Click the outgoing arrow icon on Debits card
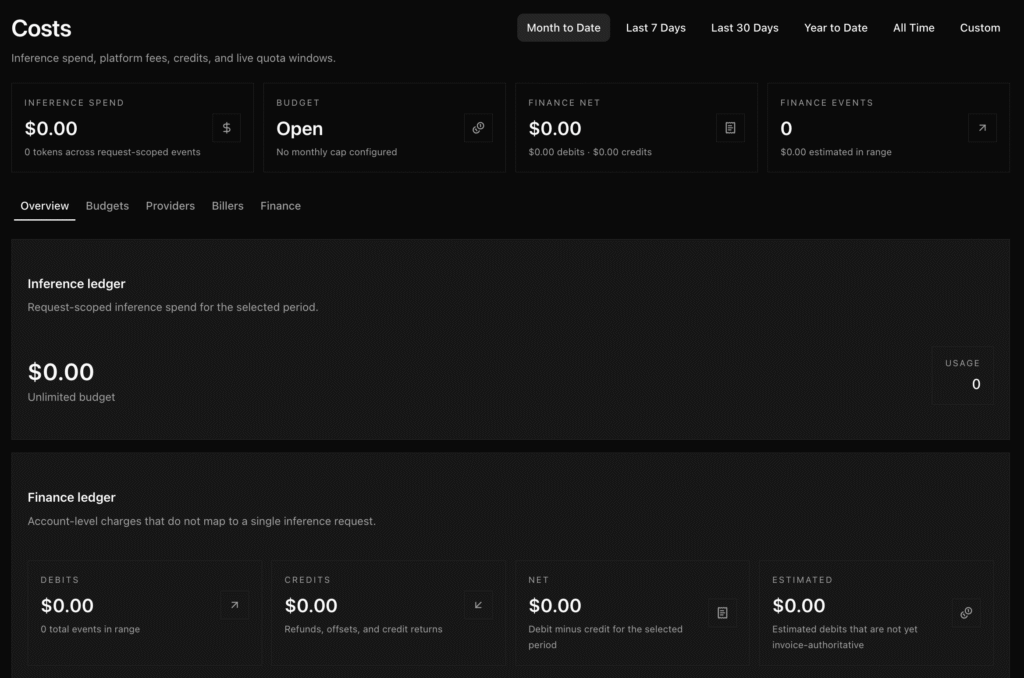 click(x=235, y=605)
